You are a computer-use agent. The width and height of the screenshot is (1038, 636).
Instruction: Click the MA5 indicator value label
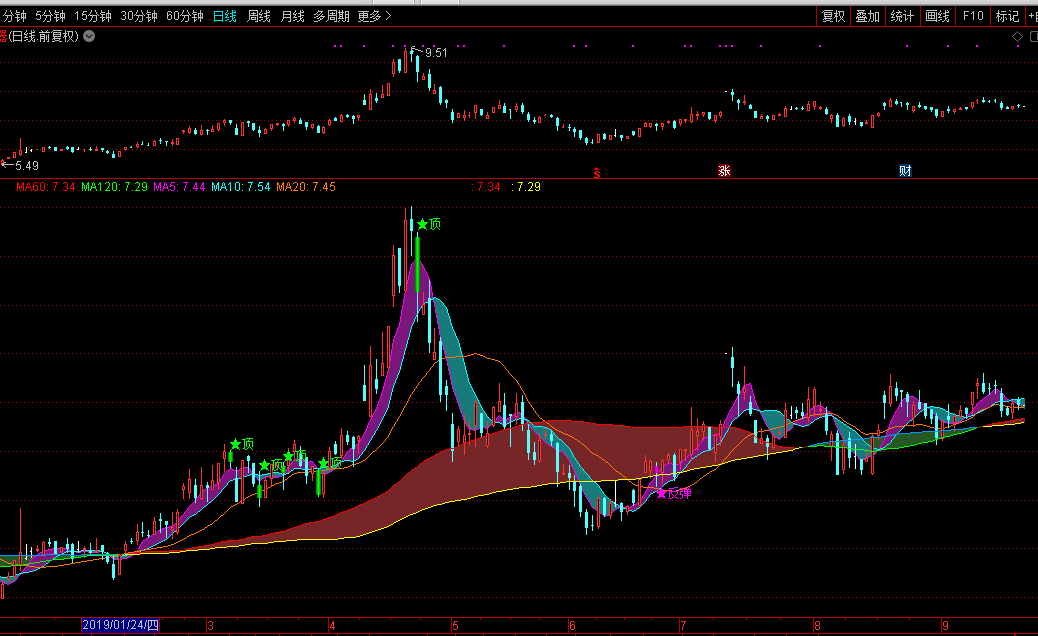click(179, 187)
